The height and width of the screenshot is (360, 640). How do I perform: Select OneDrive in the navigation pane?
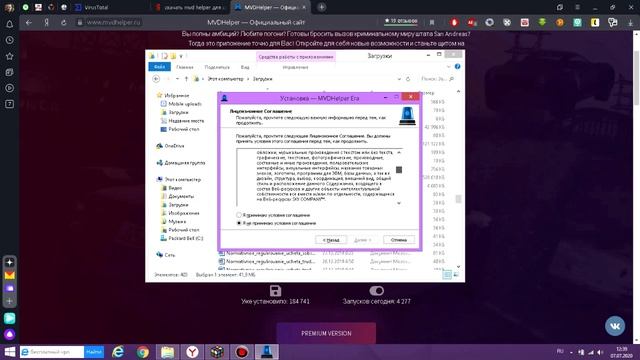[174, 146]
